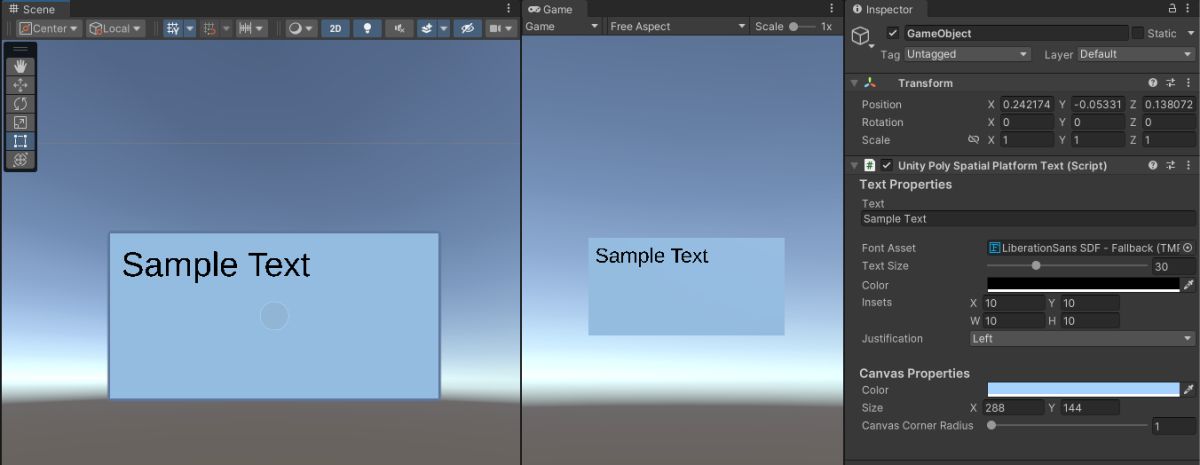Open Platform Text script presets icon
This screenshot has width=1200, height=465.
tap(1171, 165)
